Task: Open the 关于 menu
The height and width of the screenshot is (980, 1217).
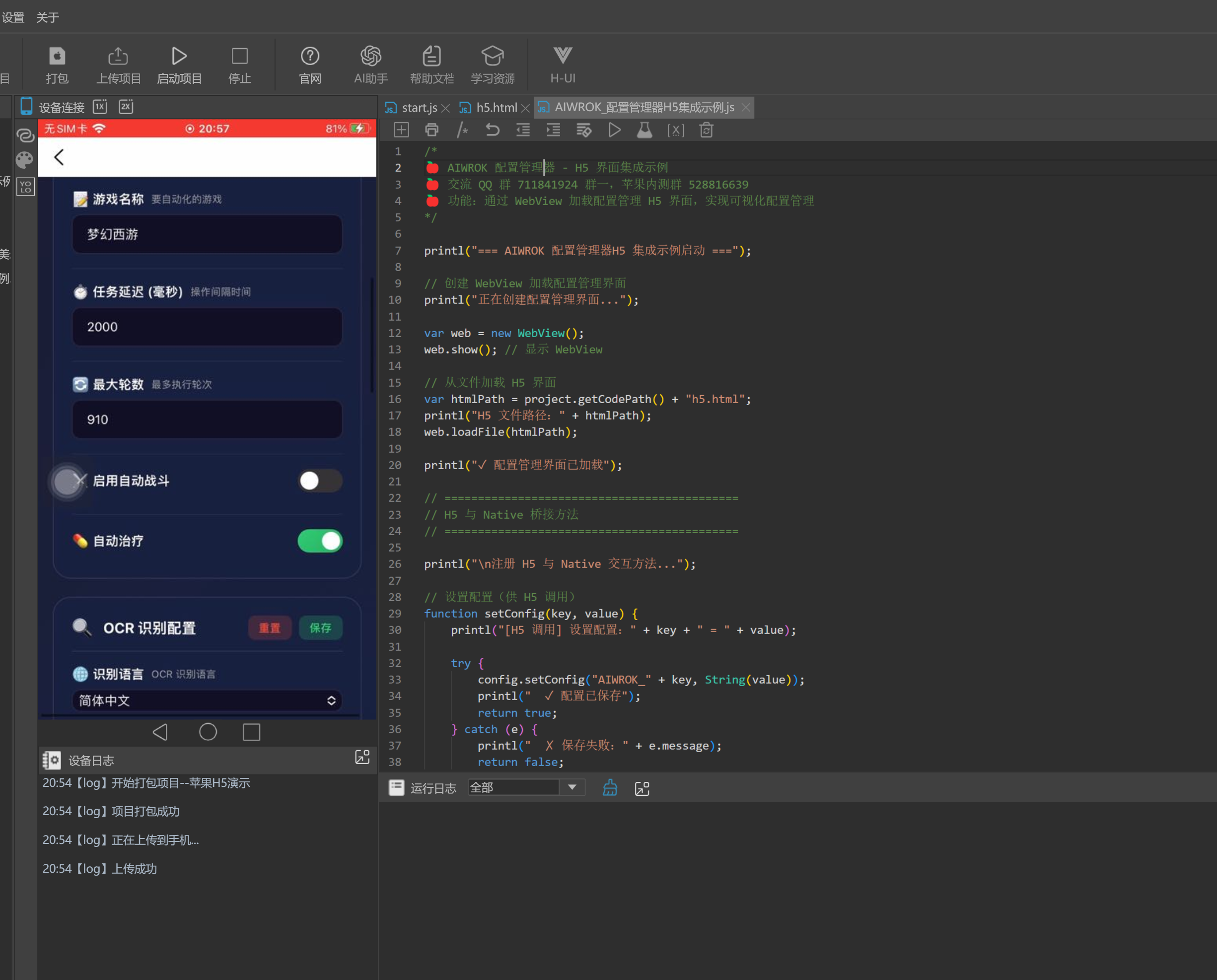Action: coord(47,17)
